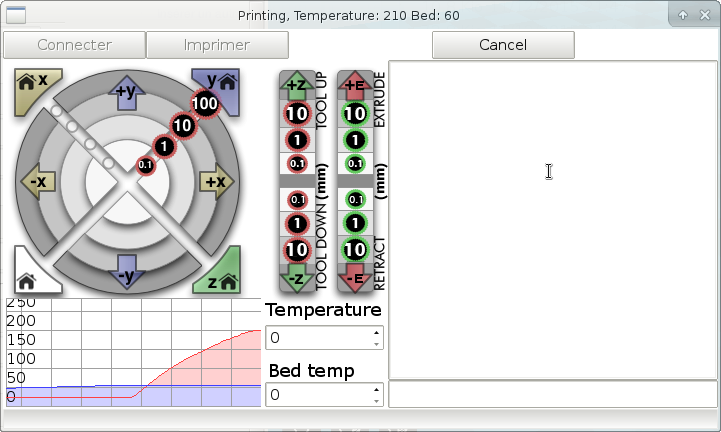721x432 pixels.
Task: Extrude 10 mm of filament
Action: tap(355, 113)
